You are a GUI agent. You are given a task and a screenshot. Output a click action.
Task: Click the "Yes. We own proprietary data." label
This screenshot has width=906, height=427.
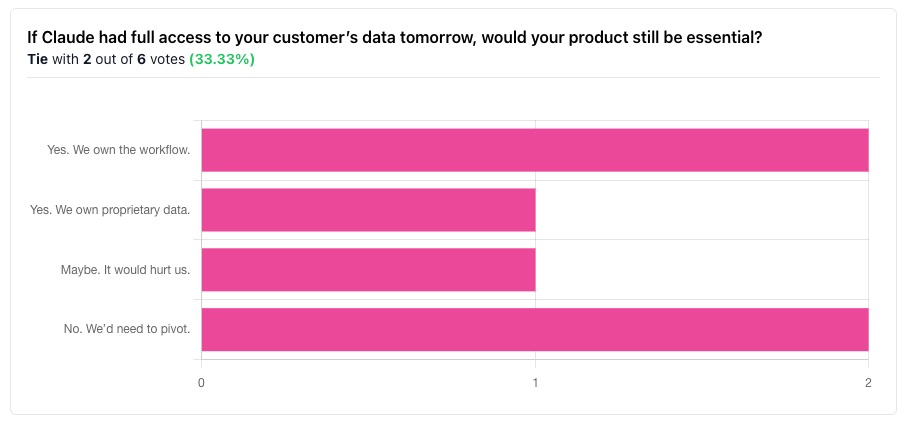[110, 210]
